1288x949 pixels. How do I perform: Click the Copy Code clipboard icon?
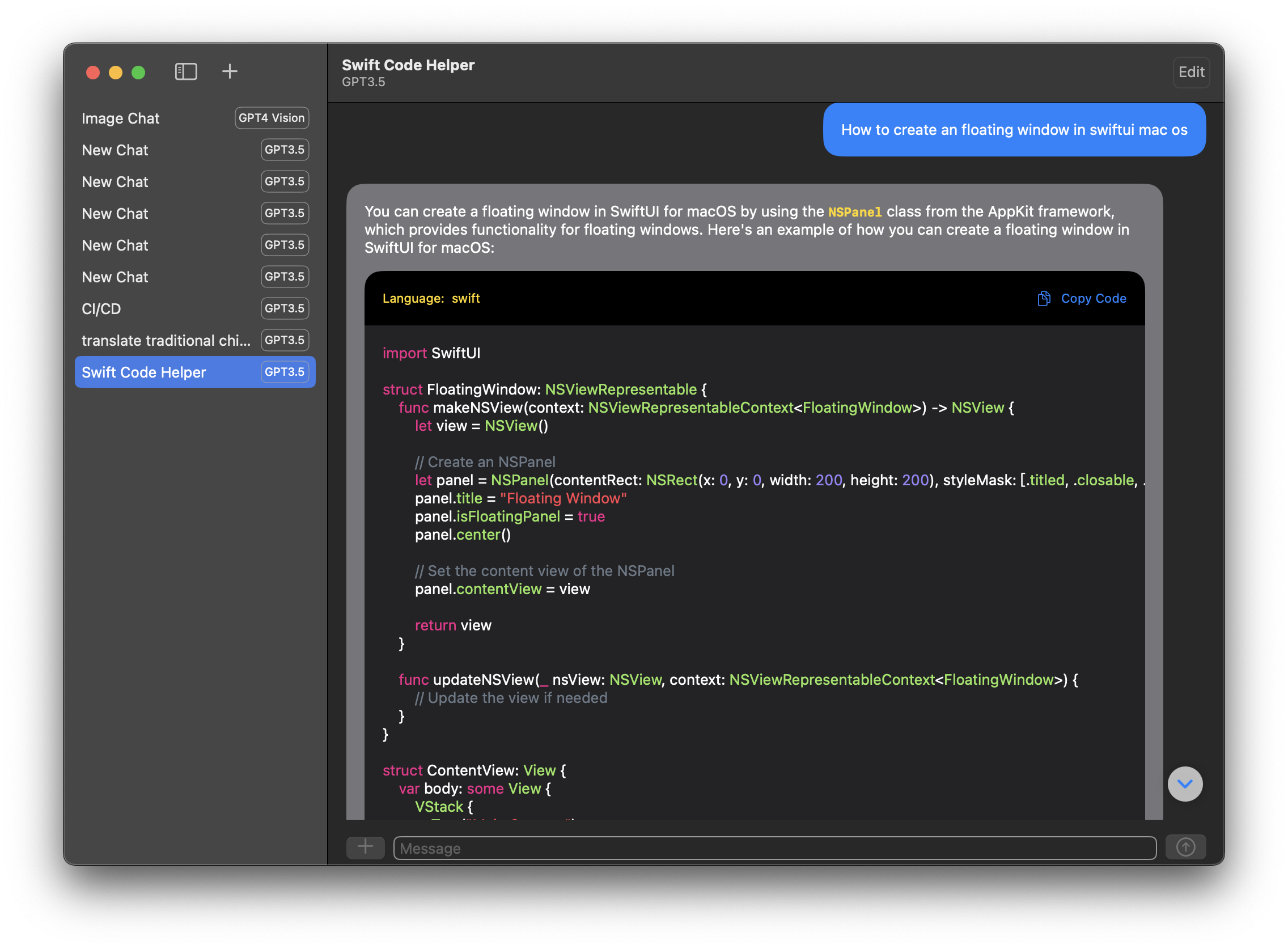(1044, 298)
